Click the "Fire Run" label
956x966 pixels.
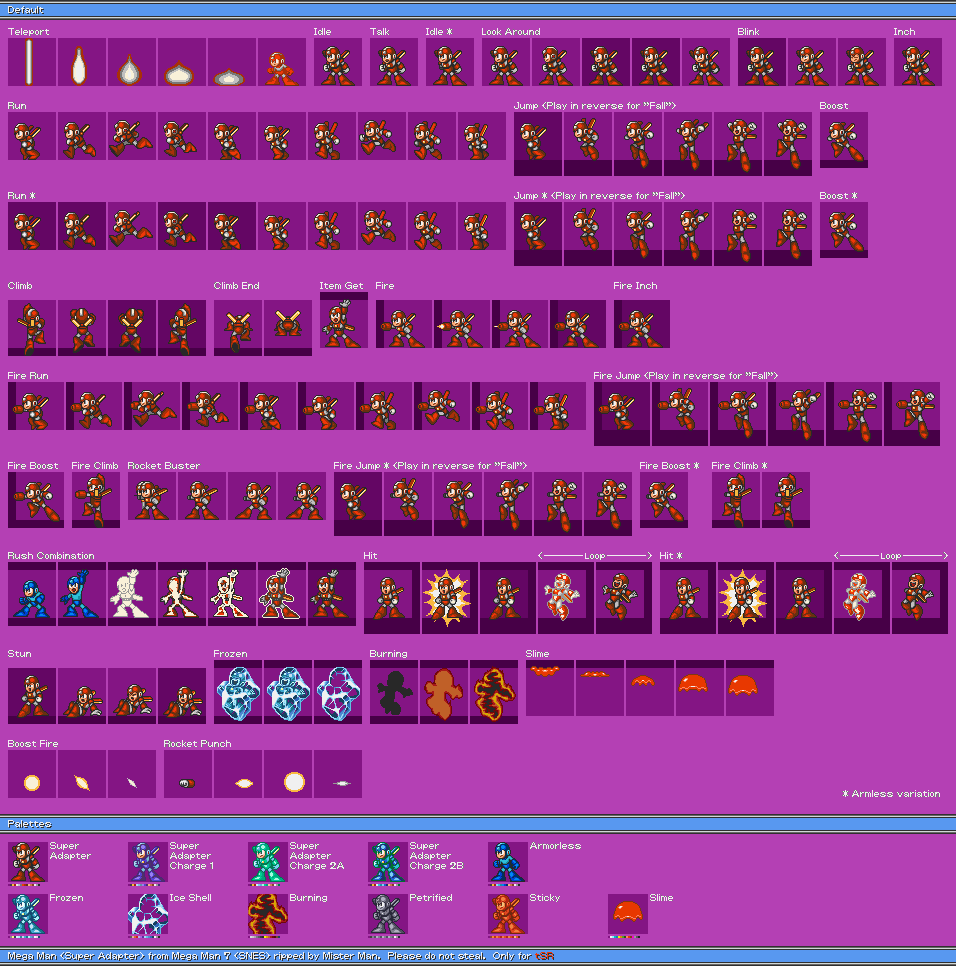pyautogui.click(x=28, y=376)
